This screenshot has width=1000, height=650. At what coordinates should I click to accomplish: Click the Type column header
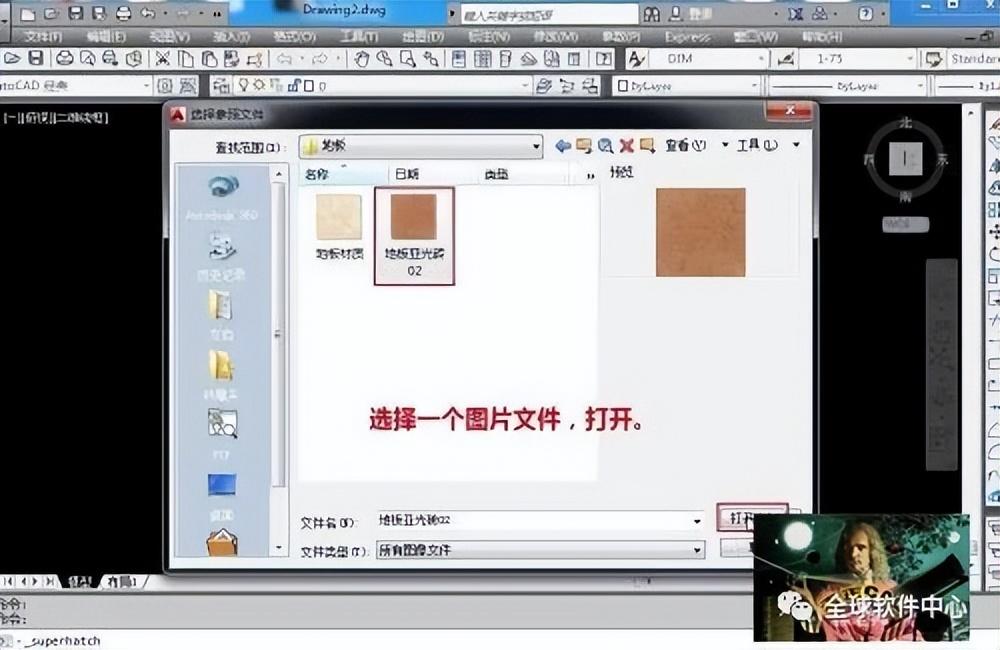(x=523, y=174)
